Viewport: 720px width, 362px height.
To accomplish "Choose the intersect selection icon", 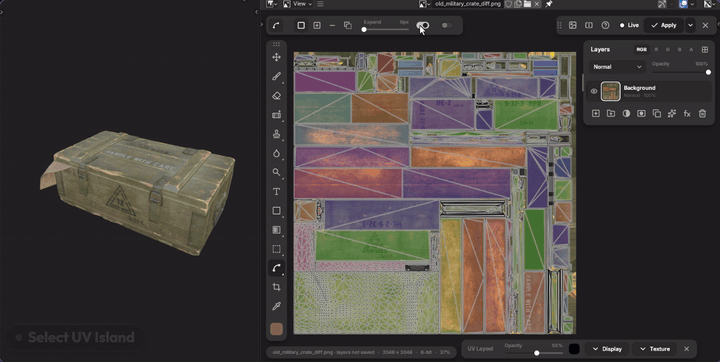I will pos(348,25).
